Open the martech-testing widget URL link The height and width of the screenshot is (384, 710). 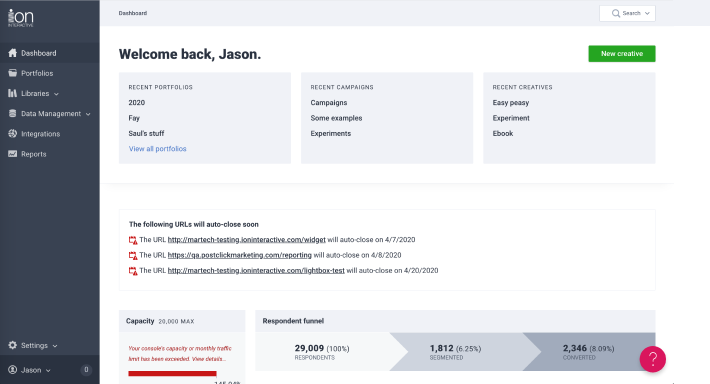[x=246, y=240]
